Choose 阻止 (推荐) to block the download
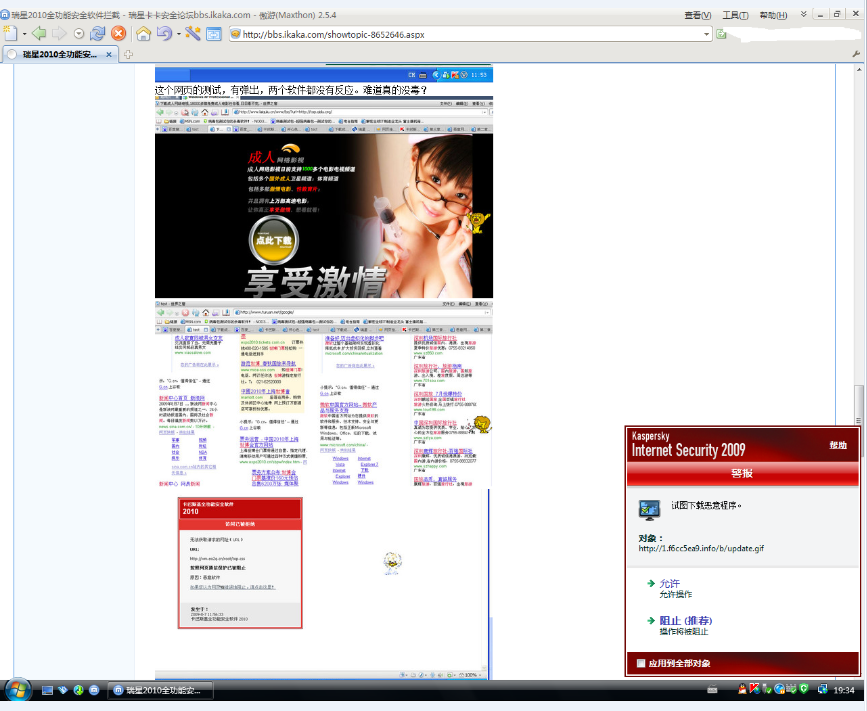Image resolution: width=867 pixels, height=711 pixels. [686, 621]
